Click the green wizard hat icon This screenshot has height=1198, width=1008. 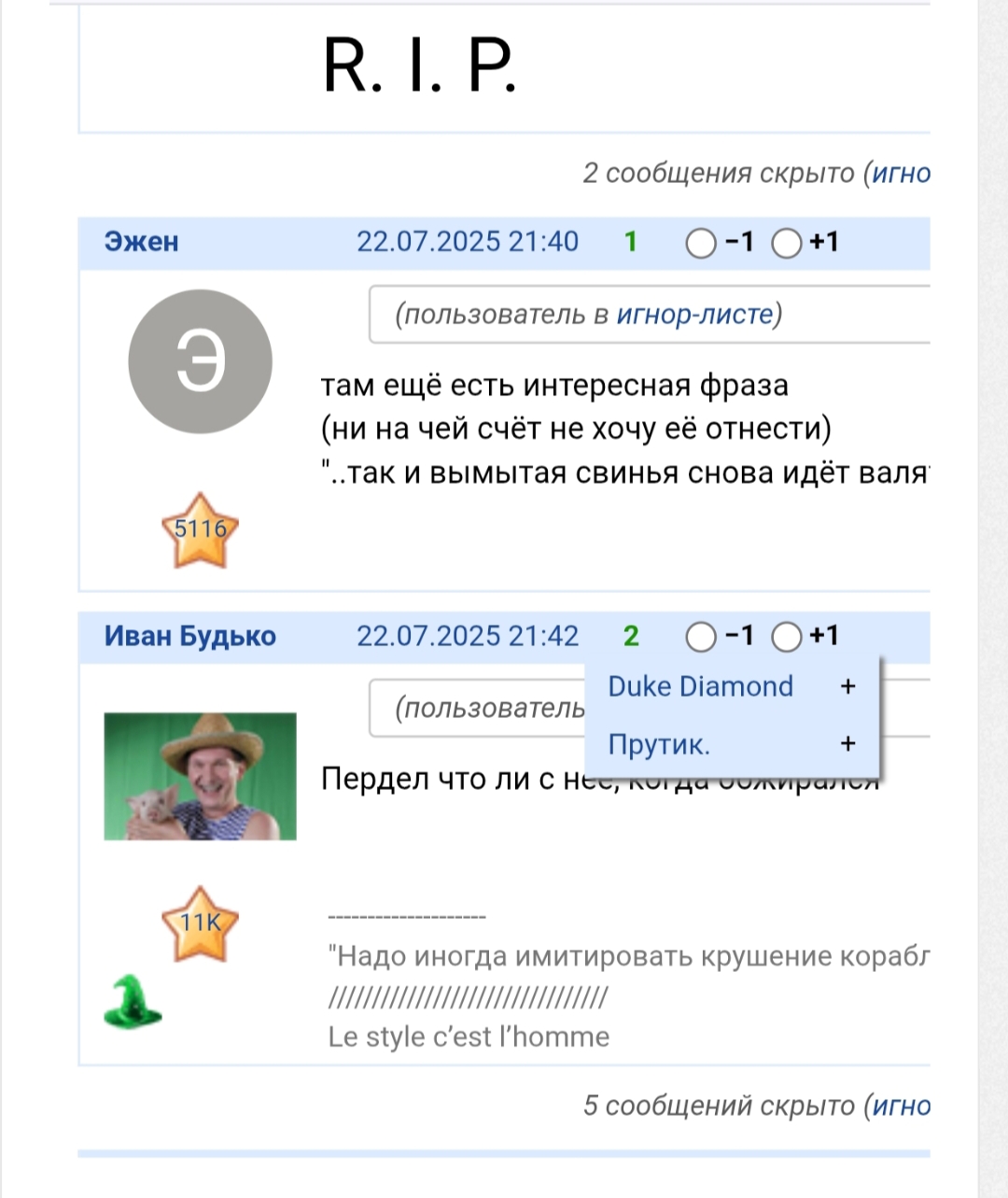133,1001
